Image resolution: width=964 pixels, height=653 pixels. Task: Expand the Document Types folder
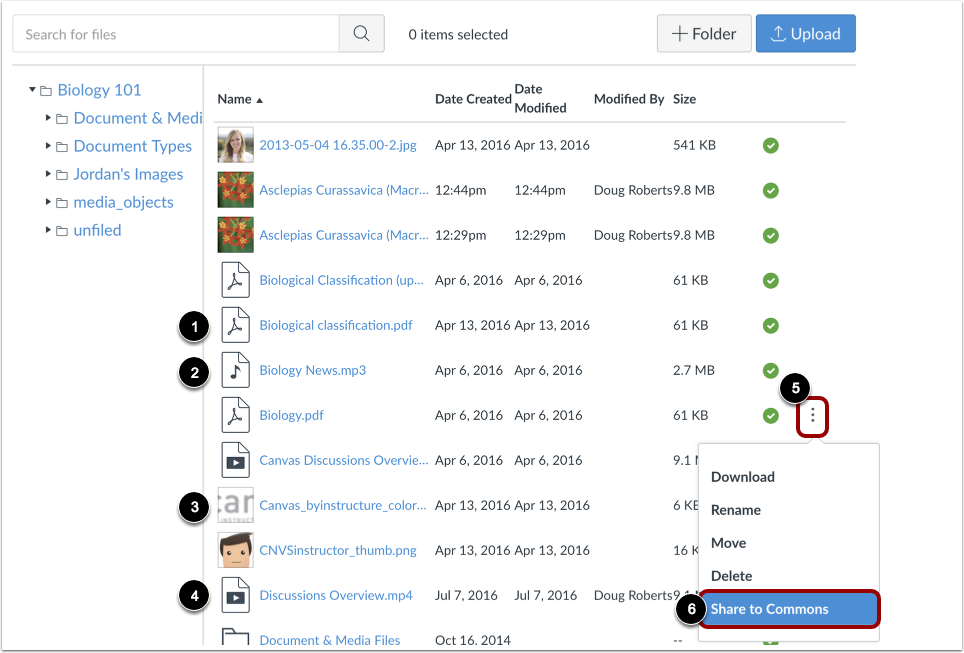pos(48,146)
